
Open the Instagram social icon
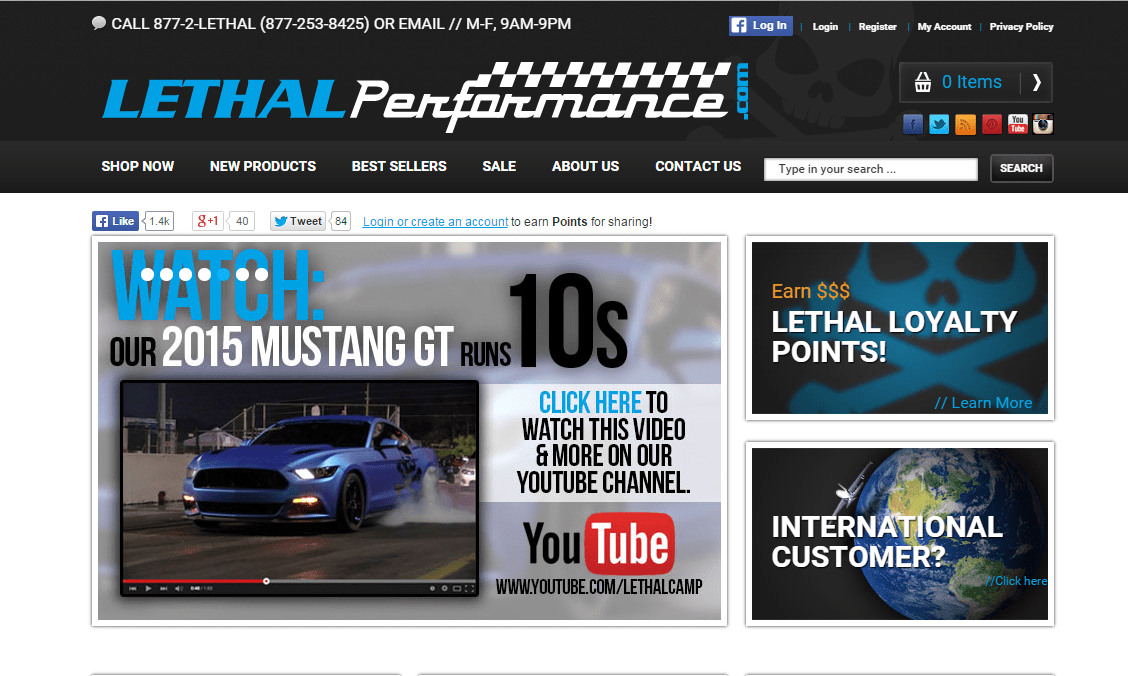point(1043,124)
